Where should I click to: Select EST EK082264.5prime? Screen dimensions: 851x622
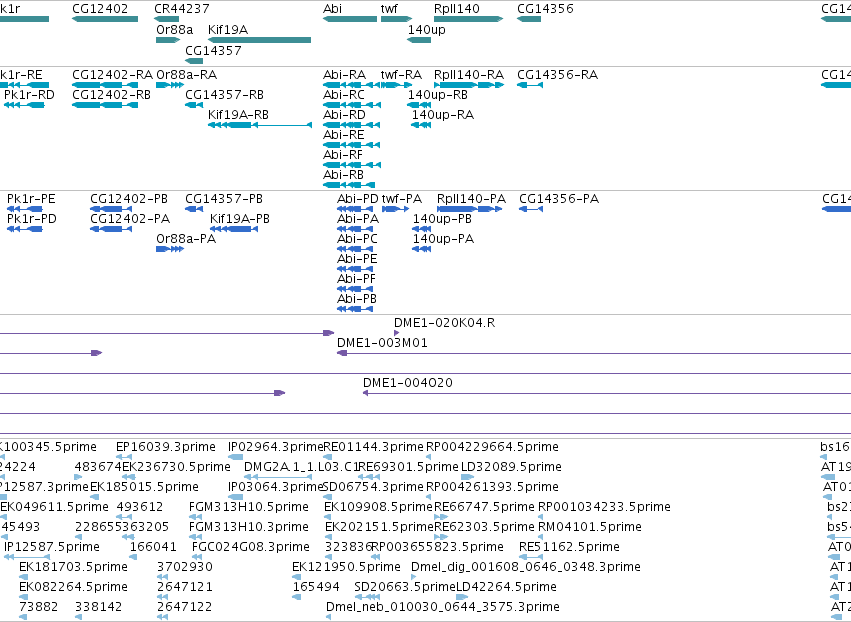pyautogui.click(x=23, y=597)
